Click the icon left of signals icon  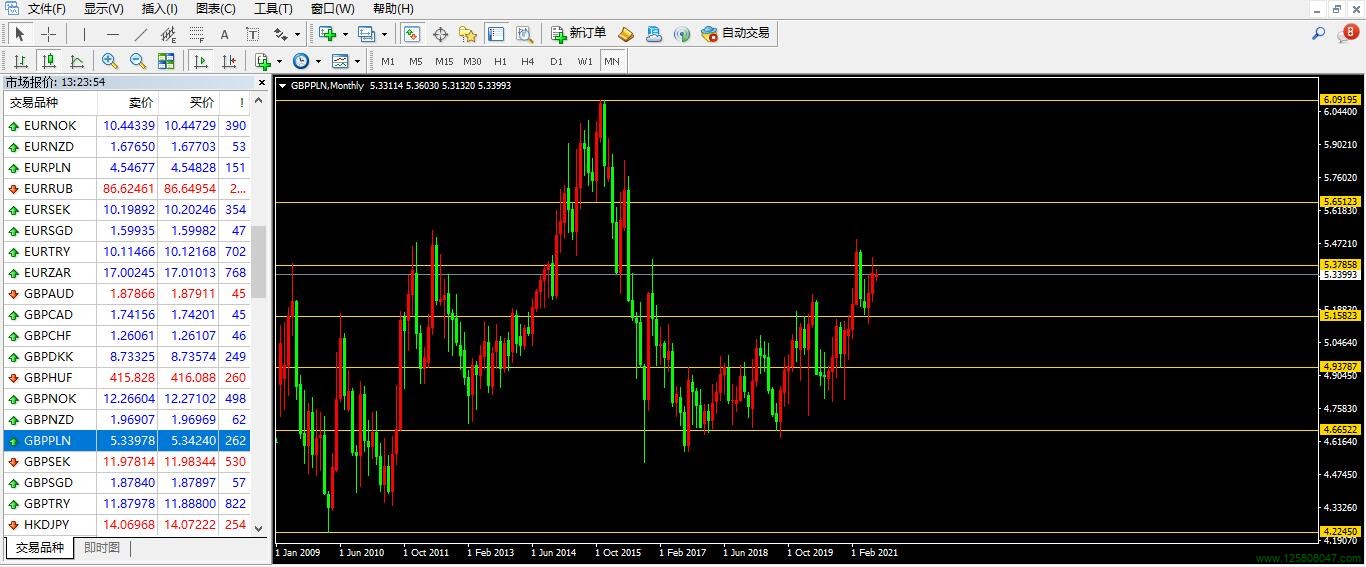[654, 34]
